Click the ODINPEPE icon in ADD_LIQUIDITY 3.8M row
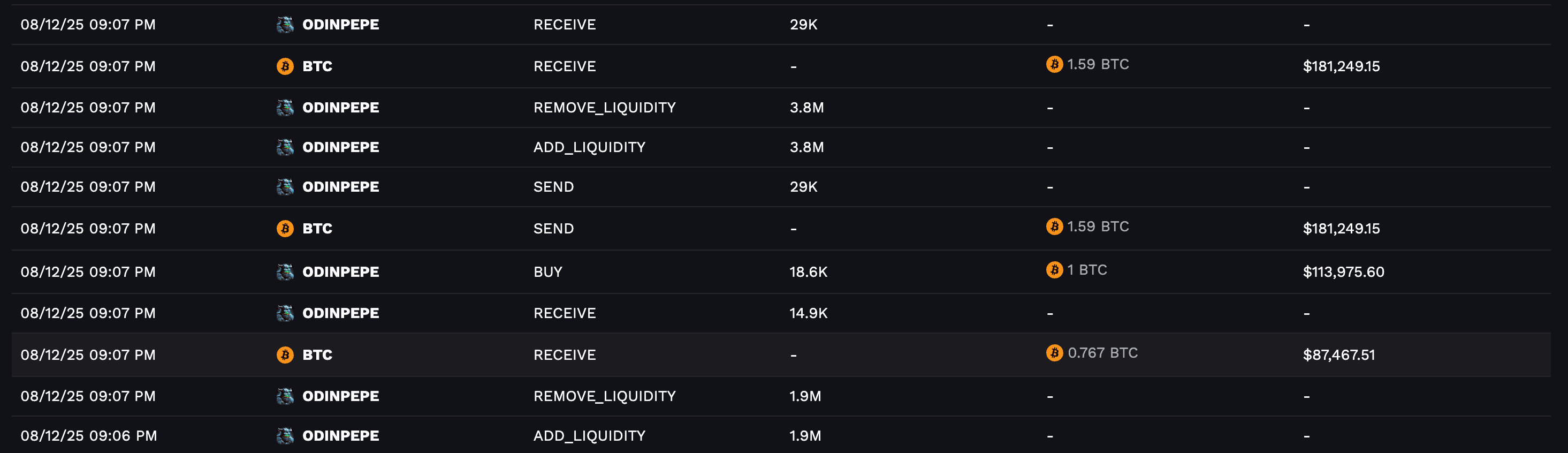The width and height of the screenshot is (1568, 453). (x=285, y=147)
